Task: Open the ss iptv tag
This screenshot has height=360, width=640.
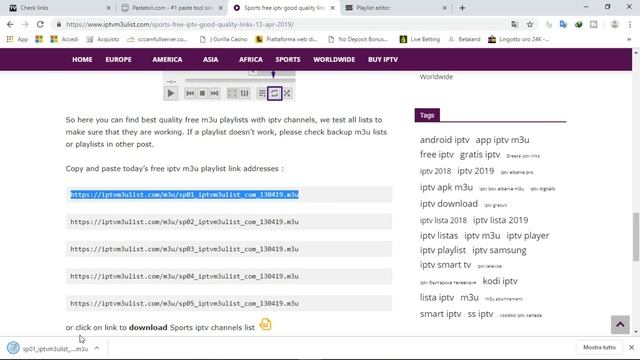Action: (x=480, y=314)
